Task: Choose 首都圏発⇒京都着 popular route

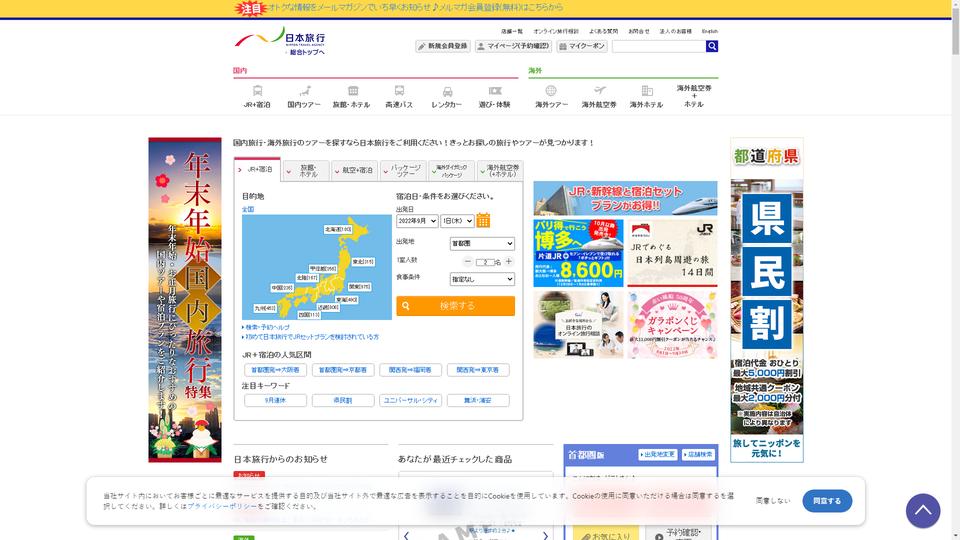Action: click(x=343, y=370)
